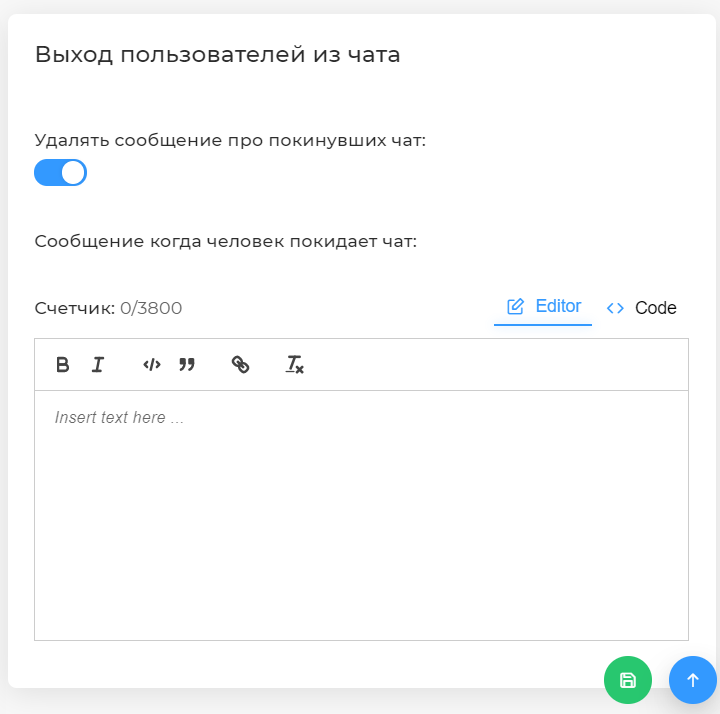720x714 pixels.
Task: Click the Счетчик 0/3800 character counter
Action: 108,308
